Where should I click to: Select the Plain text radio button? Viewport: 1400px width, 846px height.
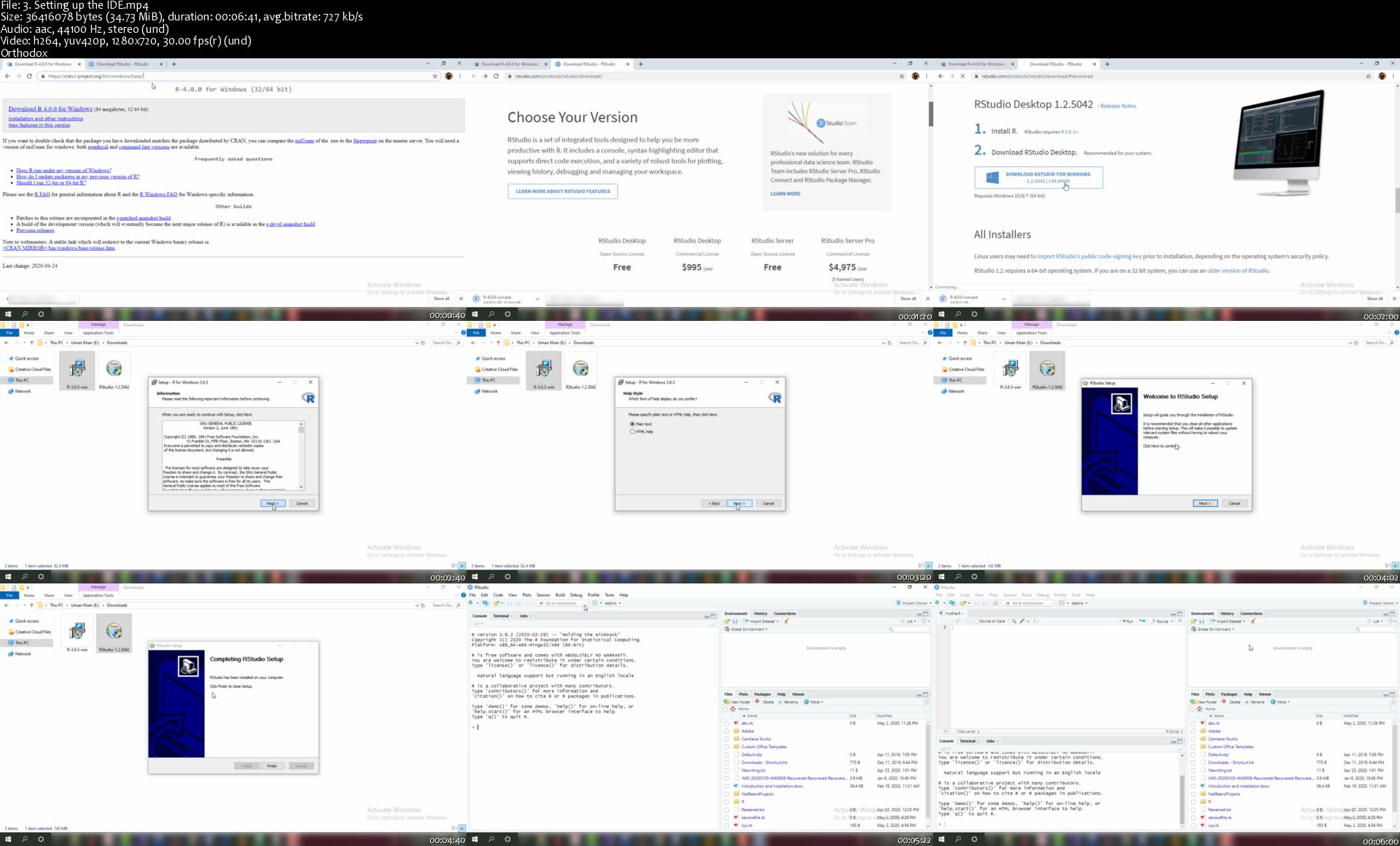tap(632, 424)
